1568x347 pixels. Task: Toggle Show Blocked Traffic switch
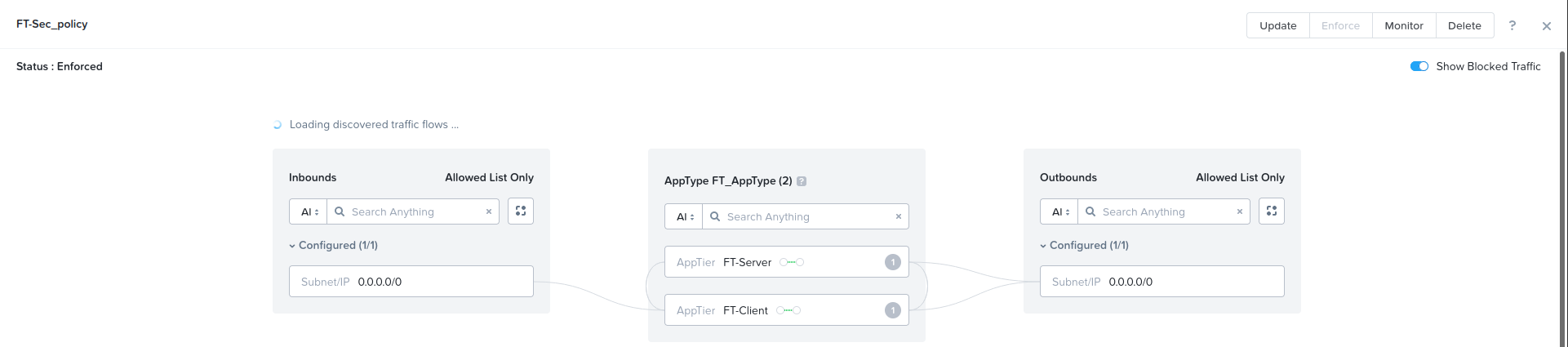[x=1419, y=66]
